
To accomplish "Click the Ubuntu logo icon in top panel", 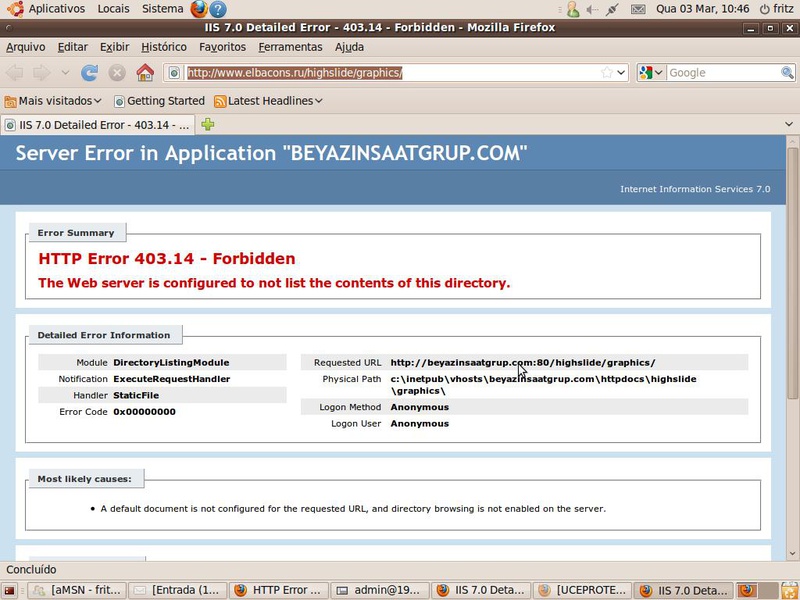I will (15, 9).
